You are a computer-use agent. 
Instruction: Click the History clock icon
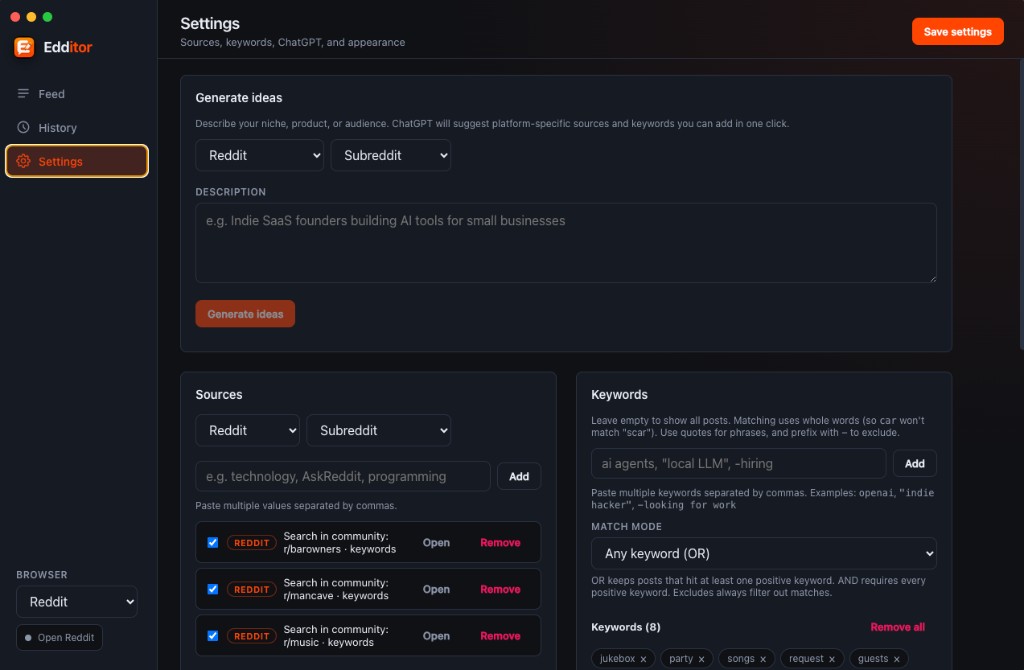click(23, 127)
